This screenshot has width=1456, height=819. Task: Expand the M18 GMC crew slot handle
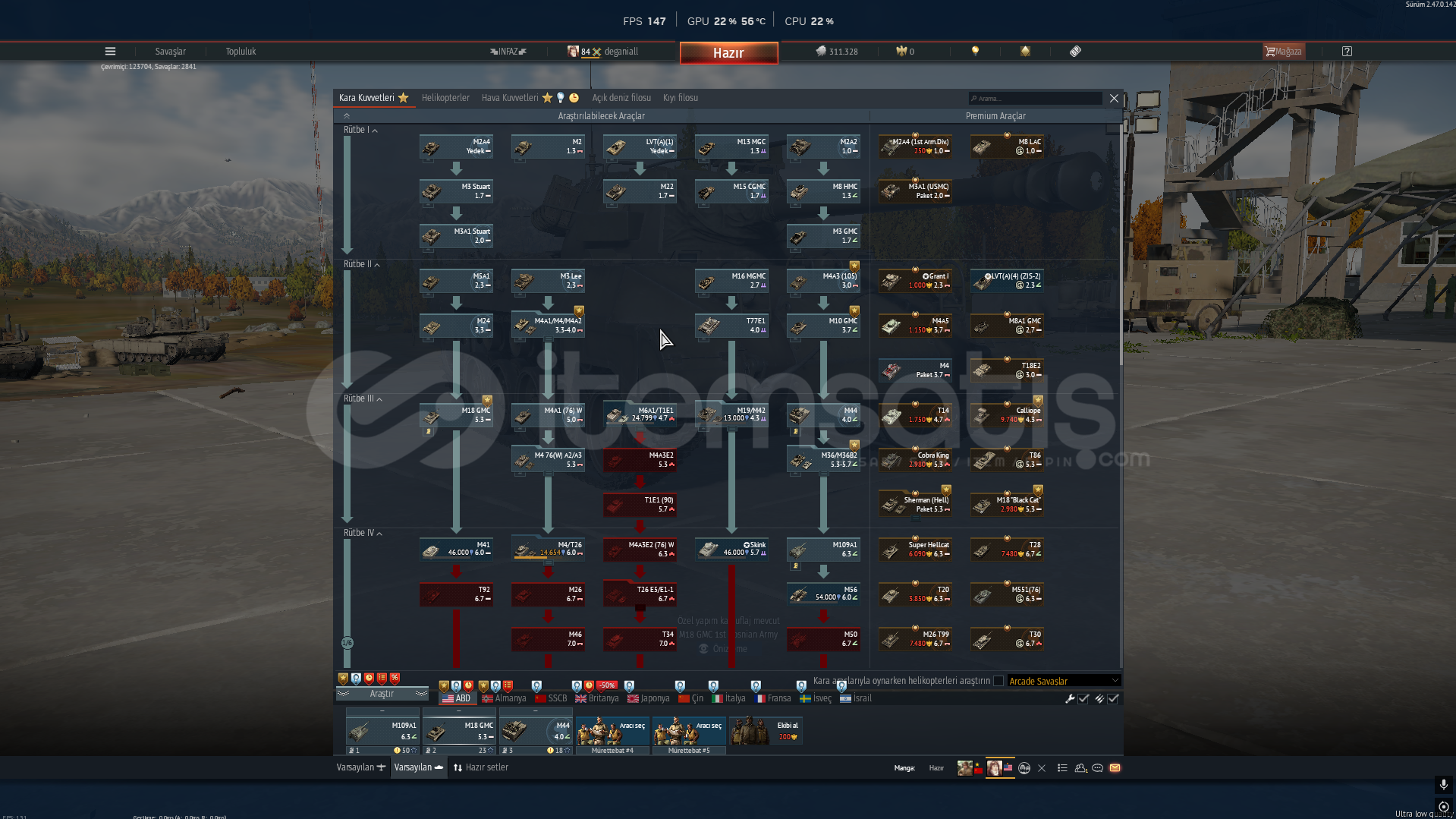(x=459, y=711)
